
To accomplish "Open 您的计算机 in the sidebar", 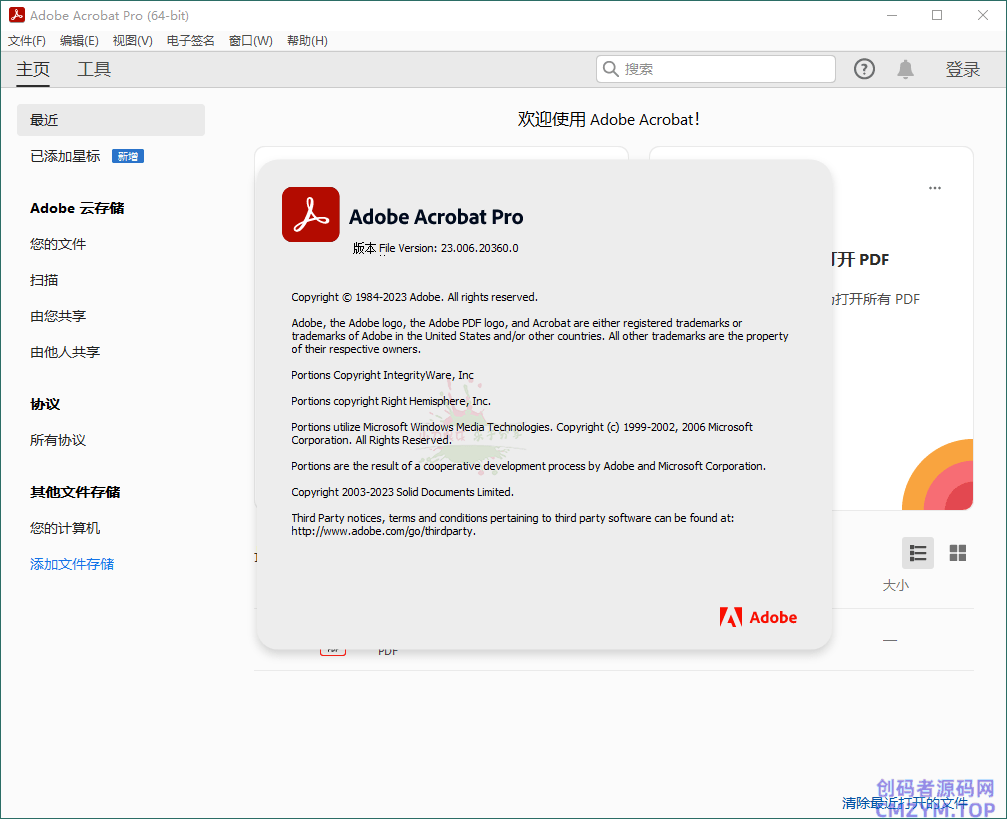I will tap(65, 528).
